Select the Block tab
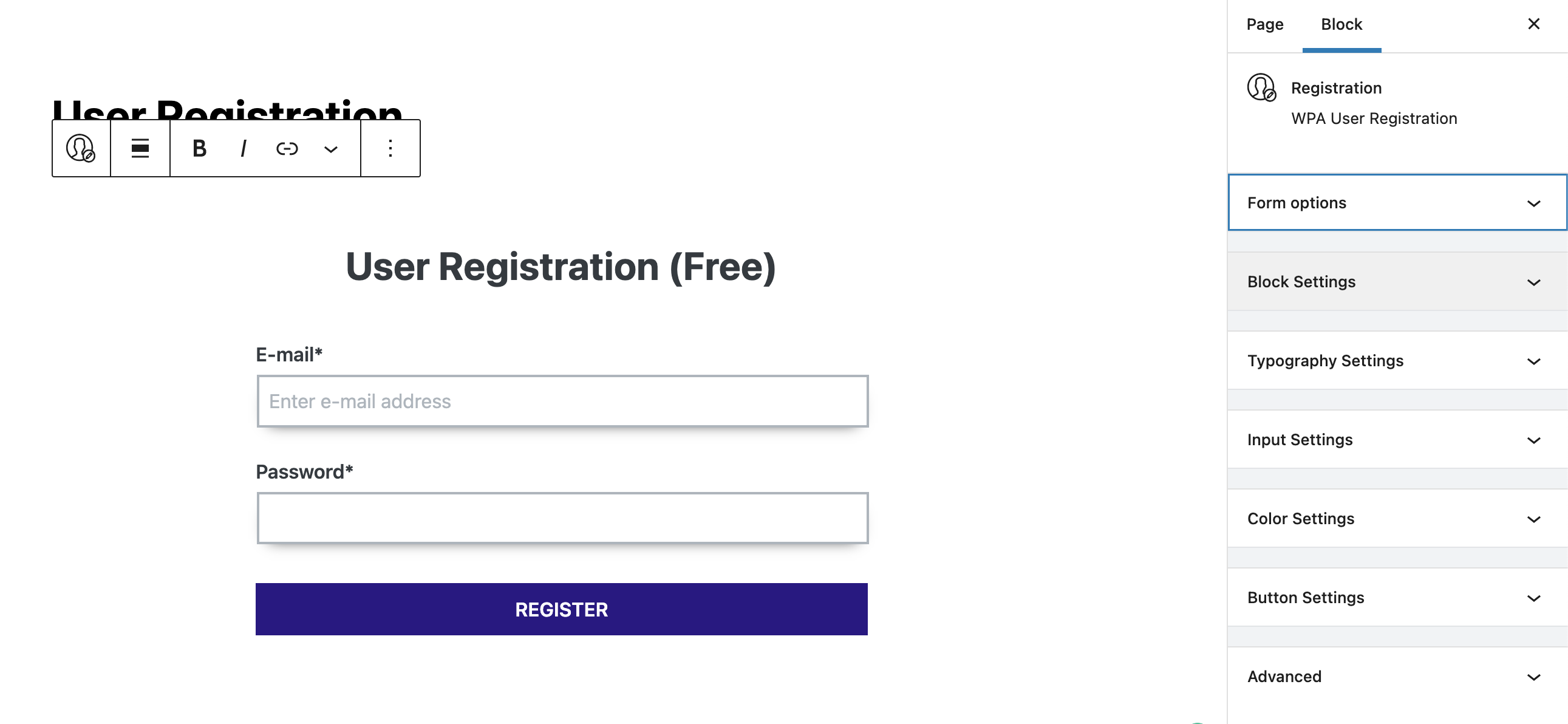Image resolution: width=1568 pixels, height=724 pixels. tap(1341, 24)
